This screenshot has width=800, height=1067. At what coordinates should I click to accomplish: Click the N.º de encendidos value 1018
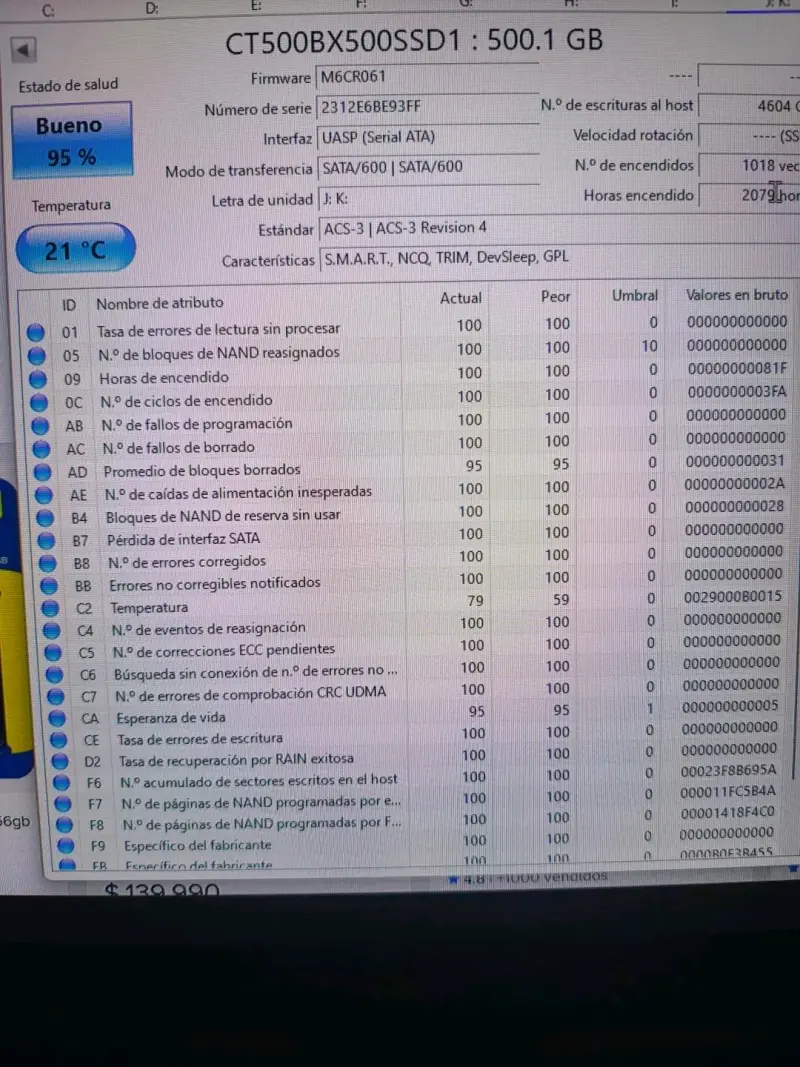click(749, 165)
